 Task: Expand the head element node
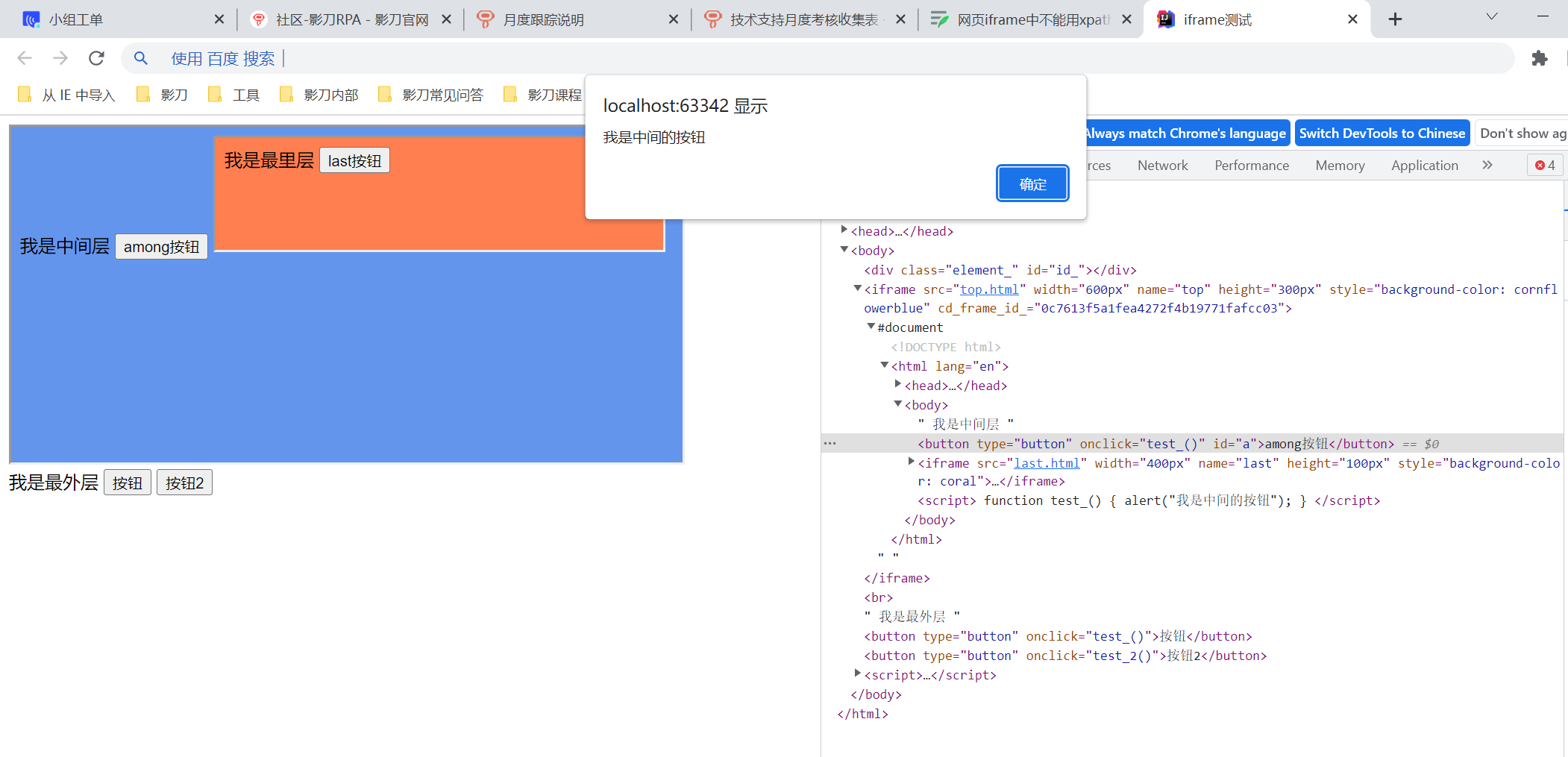pyautogui.click(x=844, y=230)
